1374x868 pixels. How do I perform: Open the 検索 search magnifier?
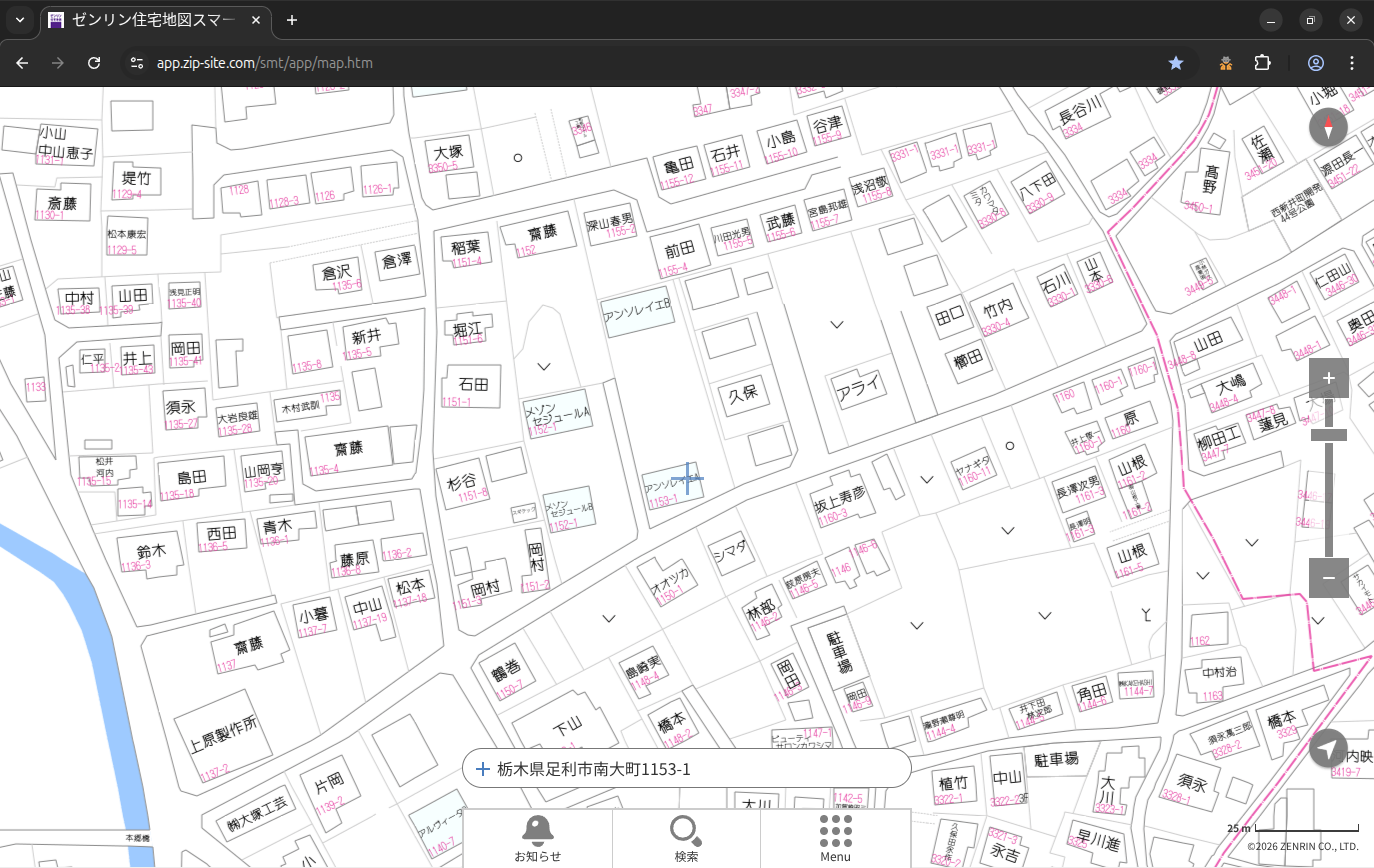pos(686,838)
